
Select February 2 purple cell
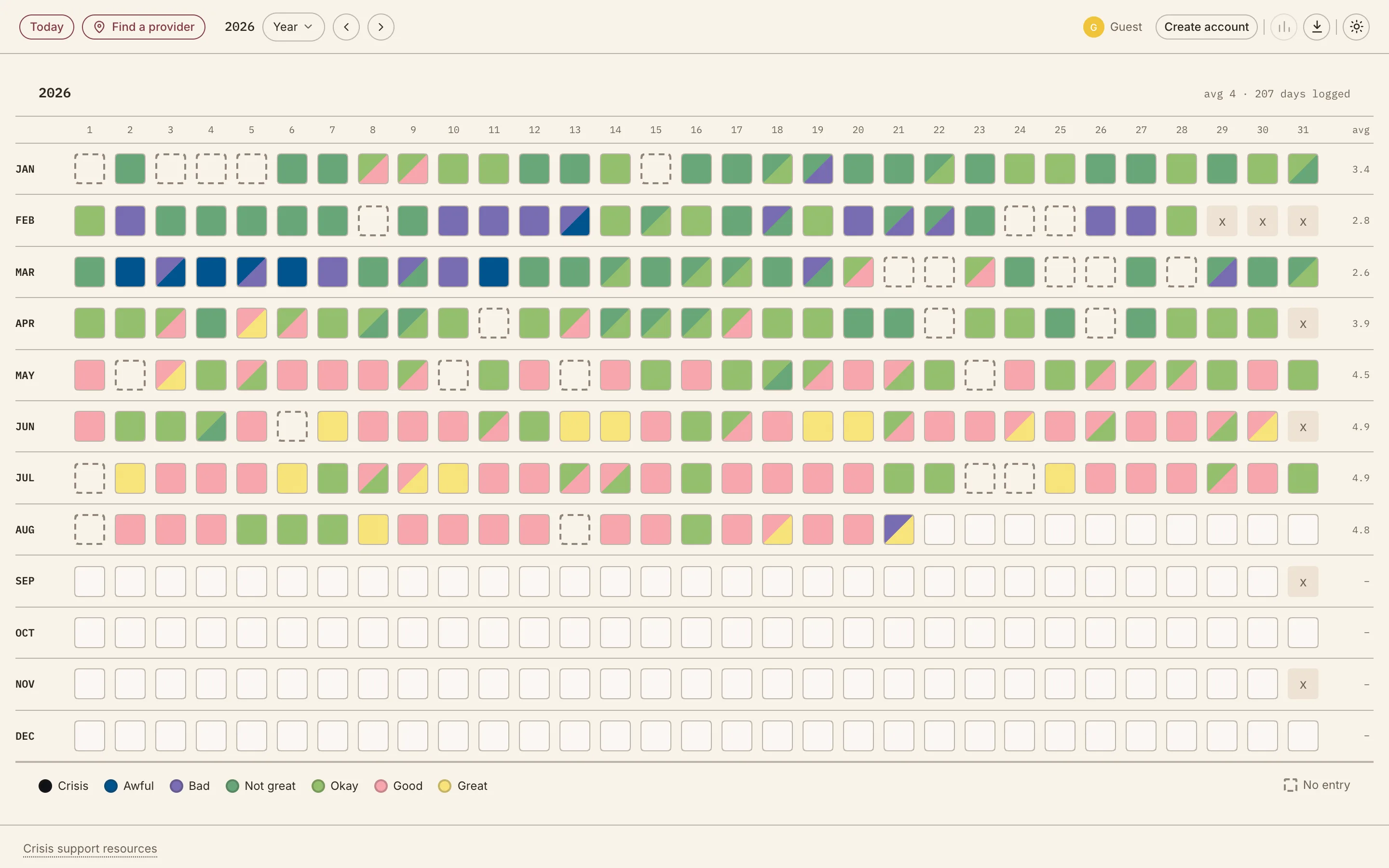click(130, 220)
